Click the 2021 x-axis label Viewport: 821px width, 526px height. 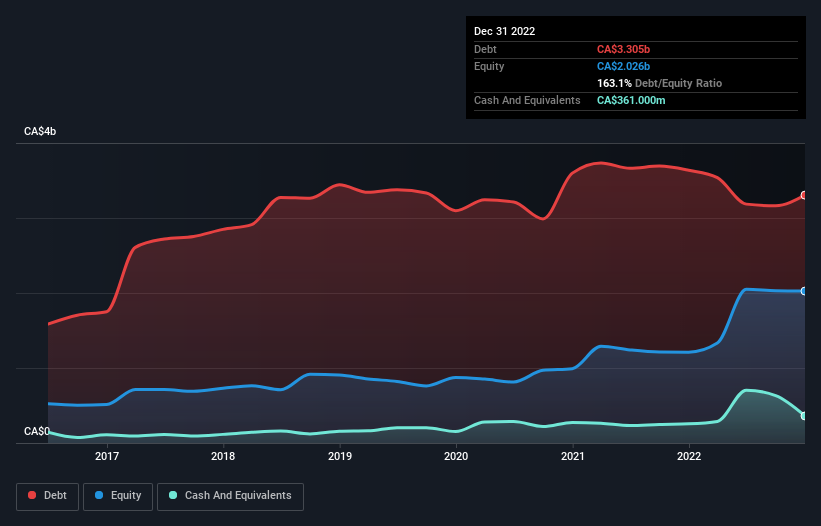tap(573, 456)
